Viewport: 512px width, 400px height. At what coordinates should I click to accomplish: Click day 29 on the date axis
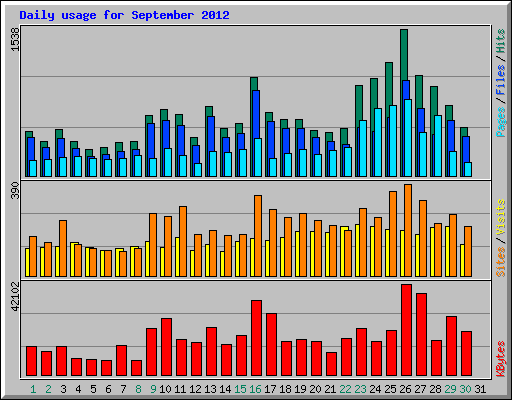click(450, 389)
